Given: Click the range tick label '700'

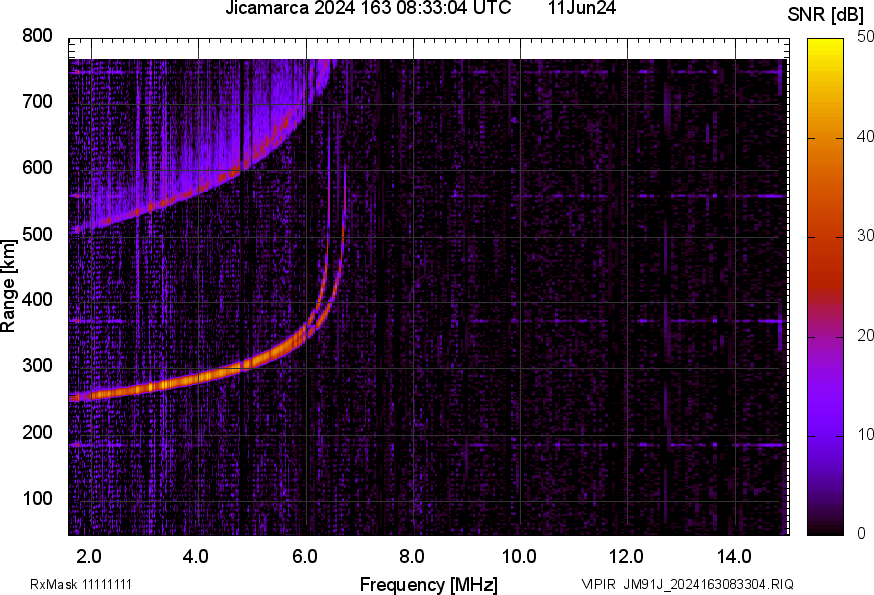Looking at the screenshot, I should click(37, 101).
